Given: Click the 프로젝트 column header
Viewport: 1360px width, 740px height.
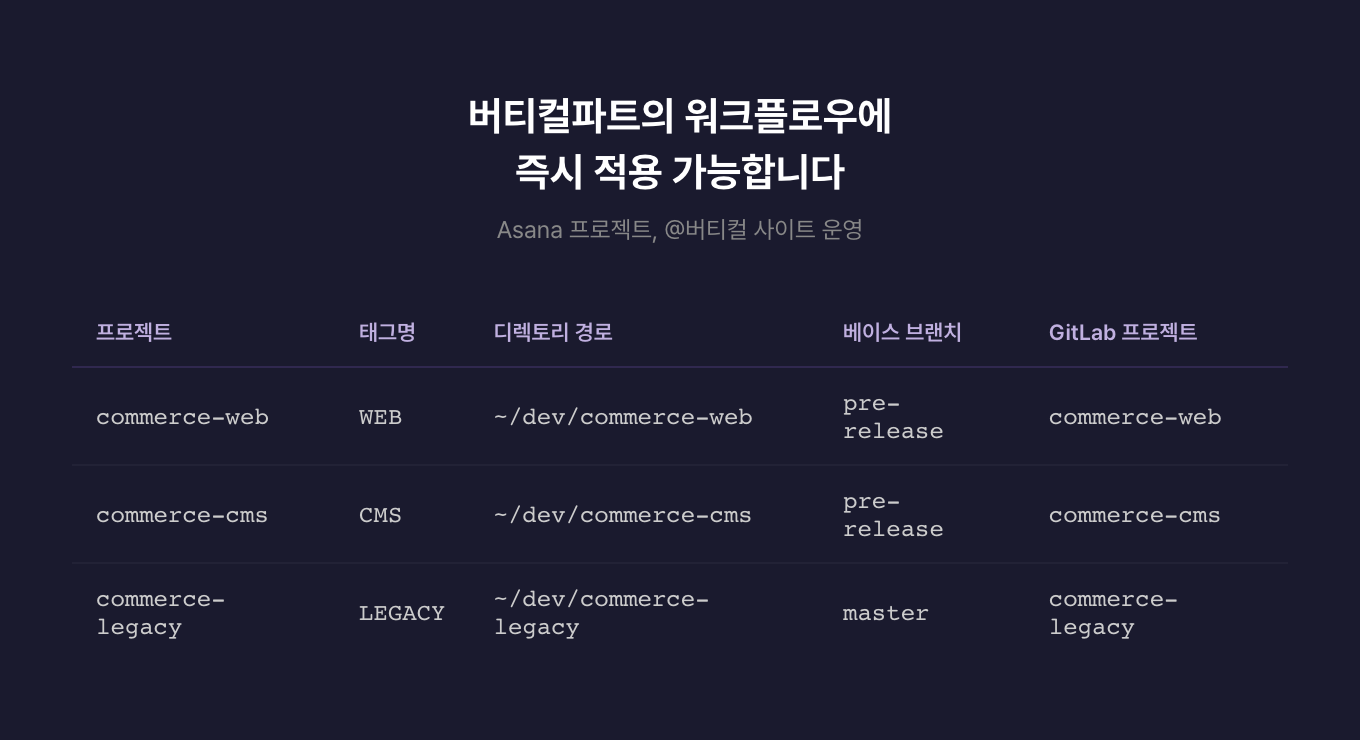Looking at the screenshot, I should (134, 332).
